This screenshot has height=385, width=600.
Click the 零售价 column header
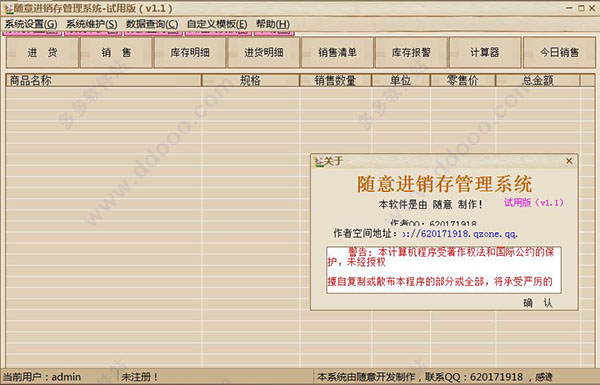point(463,80)
